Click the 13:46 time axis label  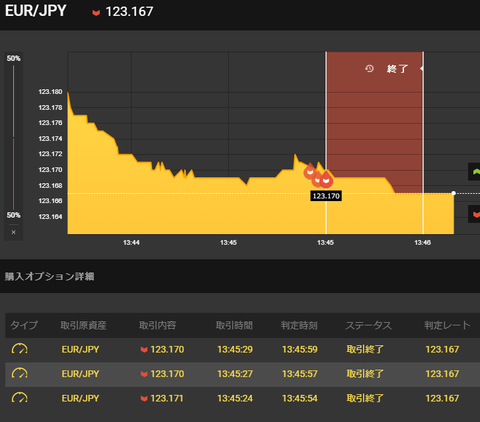pos(423,243)
